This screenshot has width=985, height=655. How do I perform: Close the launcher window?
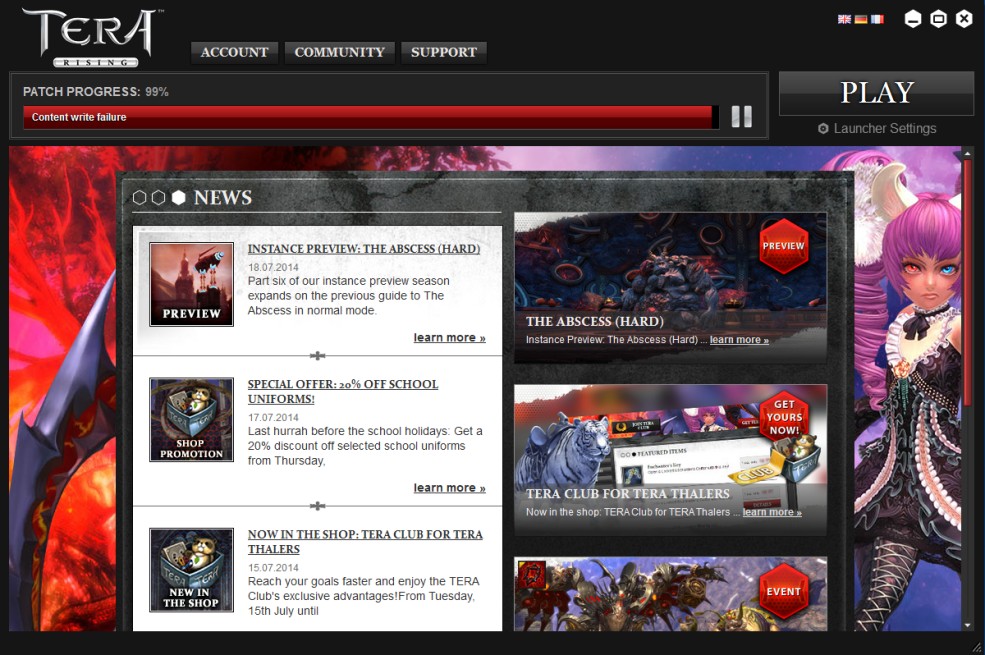pos(964,19)
